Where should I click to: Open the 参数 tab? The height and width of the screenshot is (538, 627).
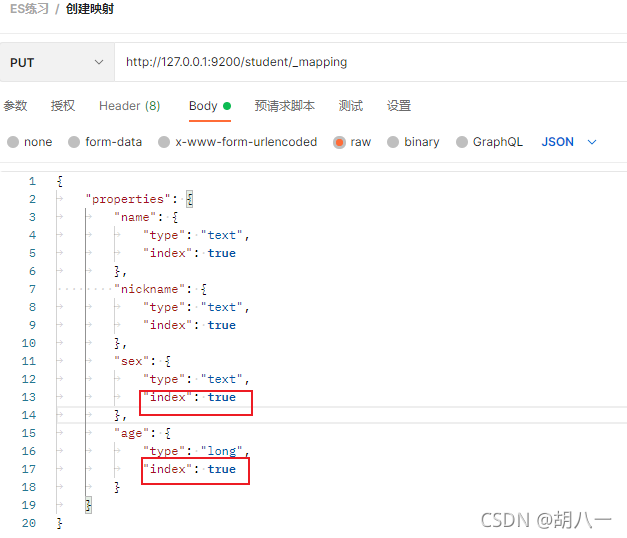15,106
